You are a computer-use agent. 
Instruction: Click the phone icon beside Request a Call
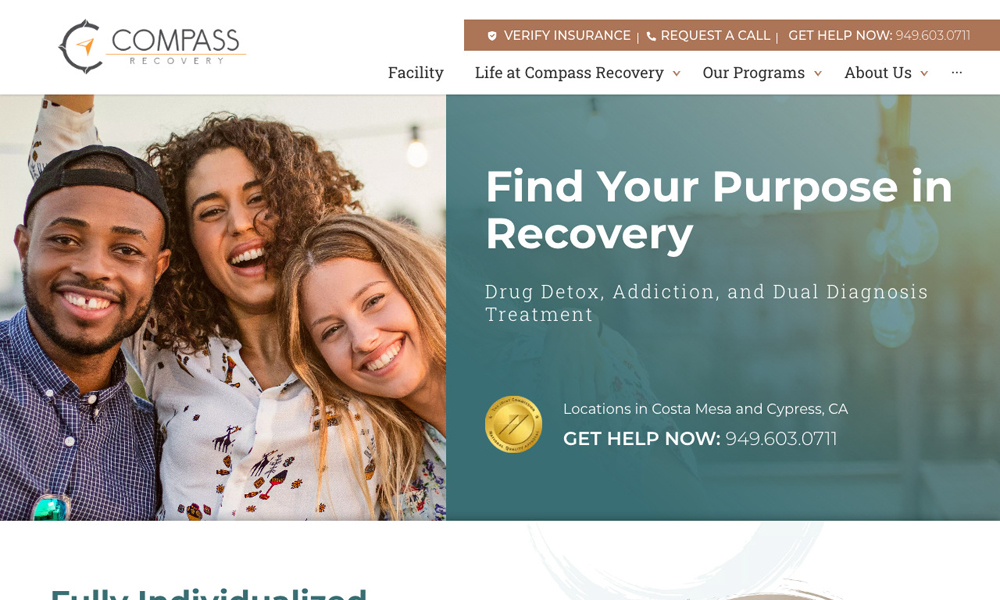coord(651,36)
